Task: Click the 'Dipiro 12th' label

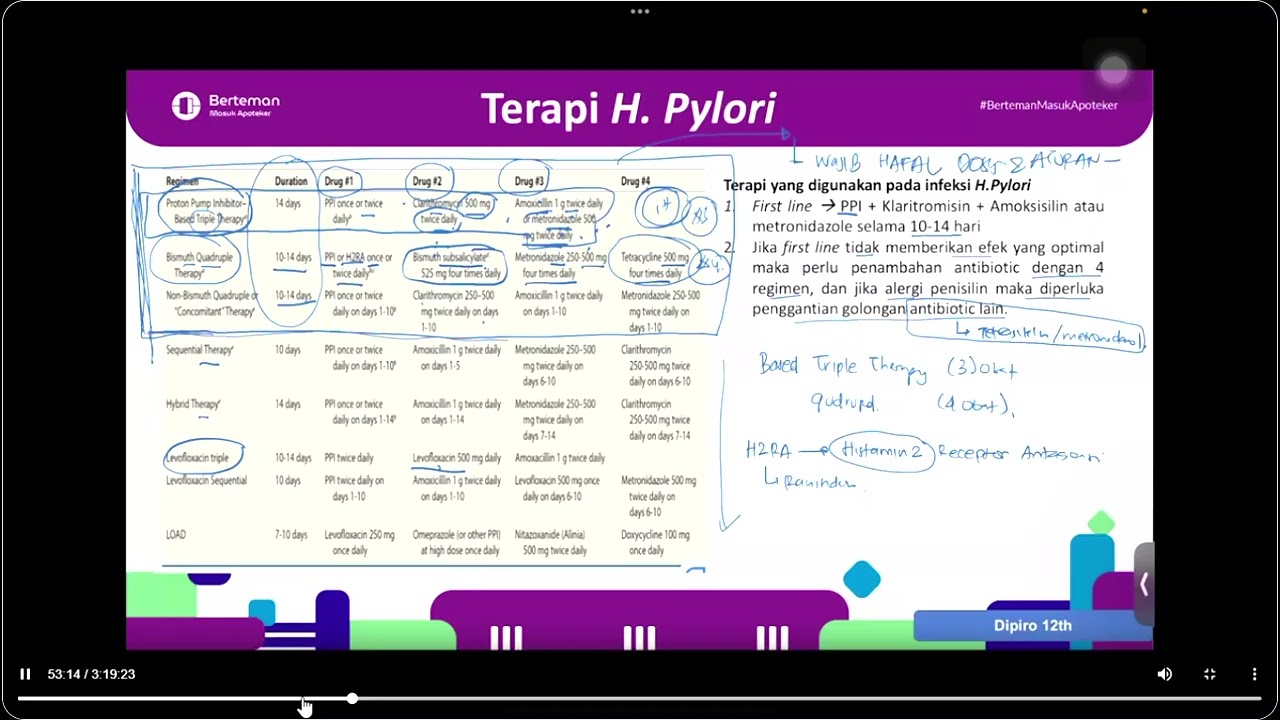Action: pyautogui.click(x=1032, y=626)
